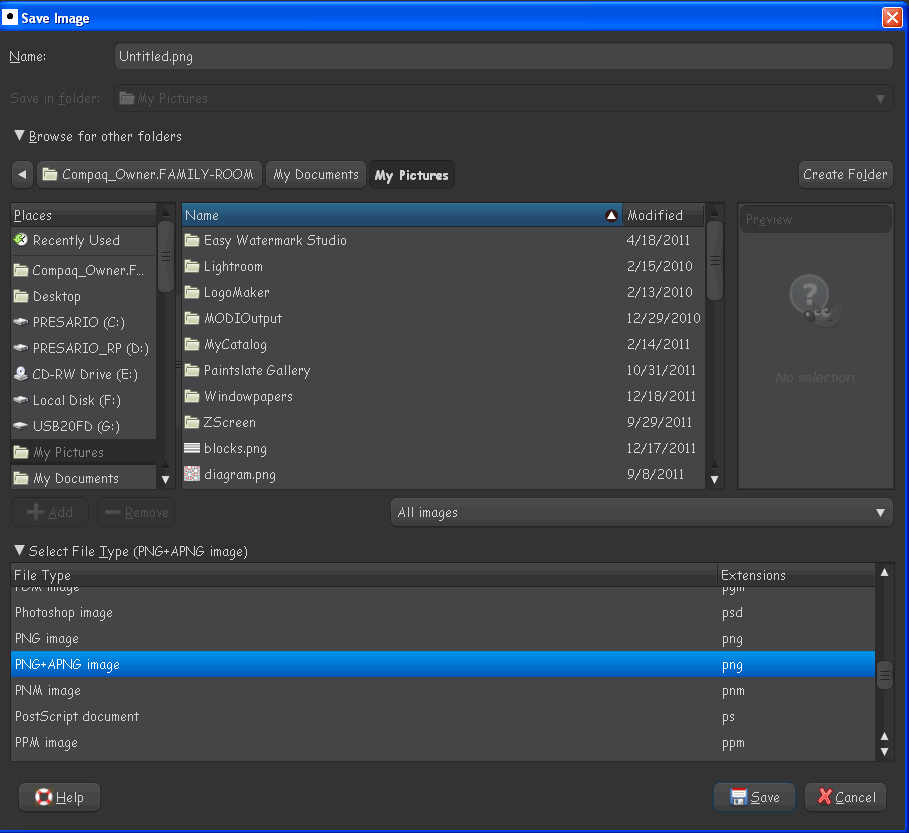Image resolution: width=909 pixels, height=833 pixels.
Task: Click the PRESARIO (C:) drive icon
Action: 21,322
